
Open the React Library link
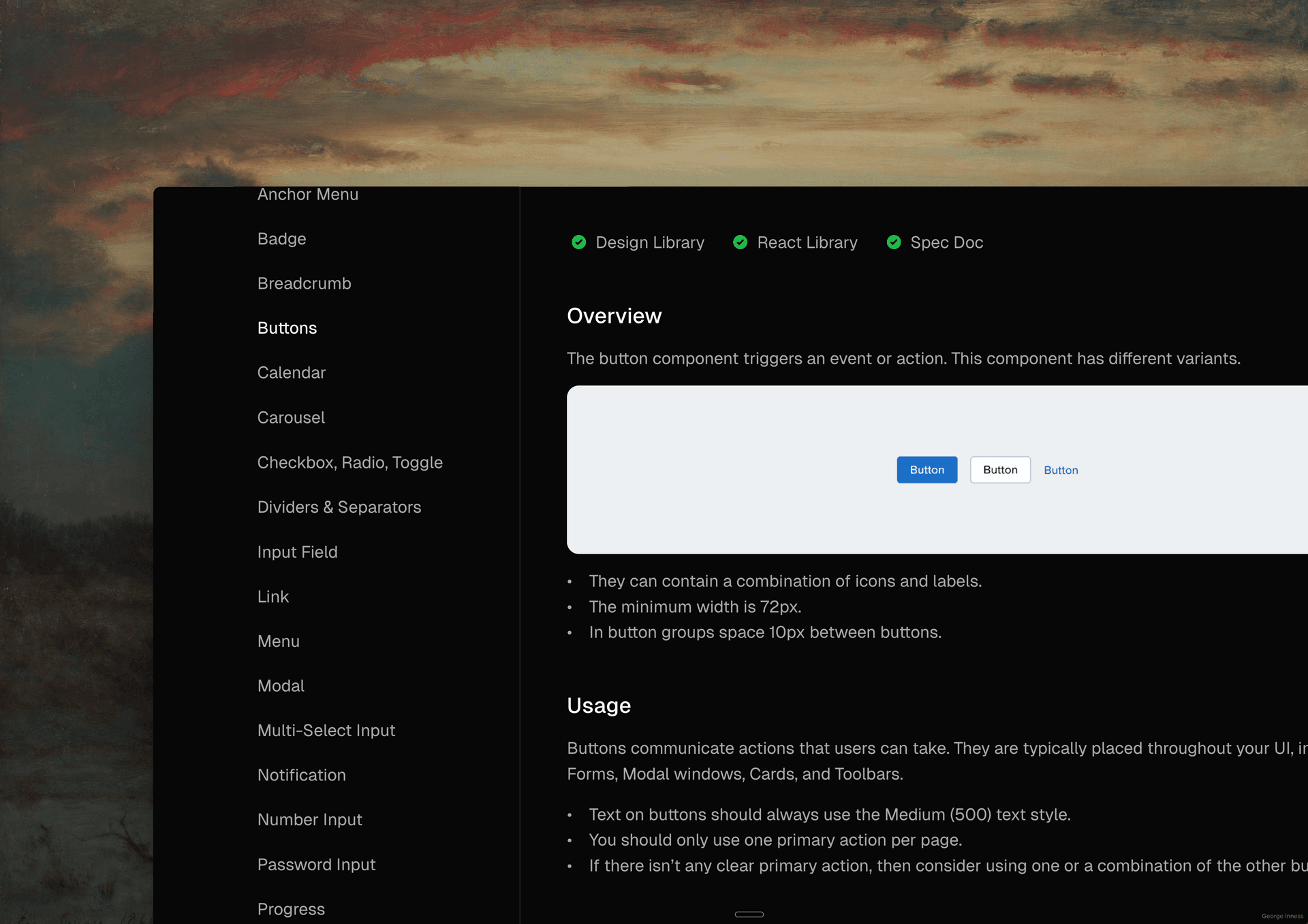tap(807, 242)
